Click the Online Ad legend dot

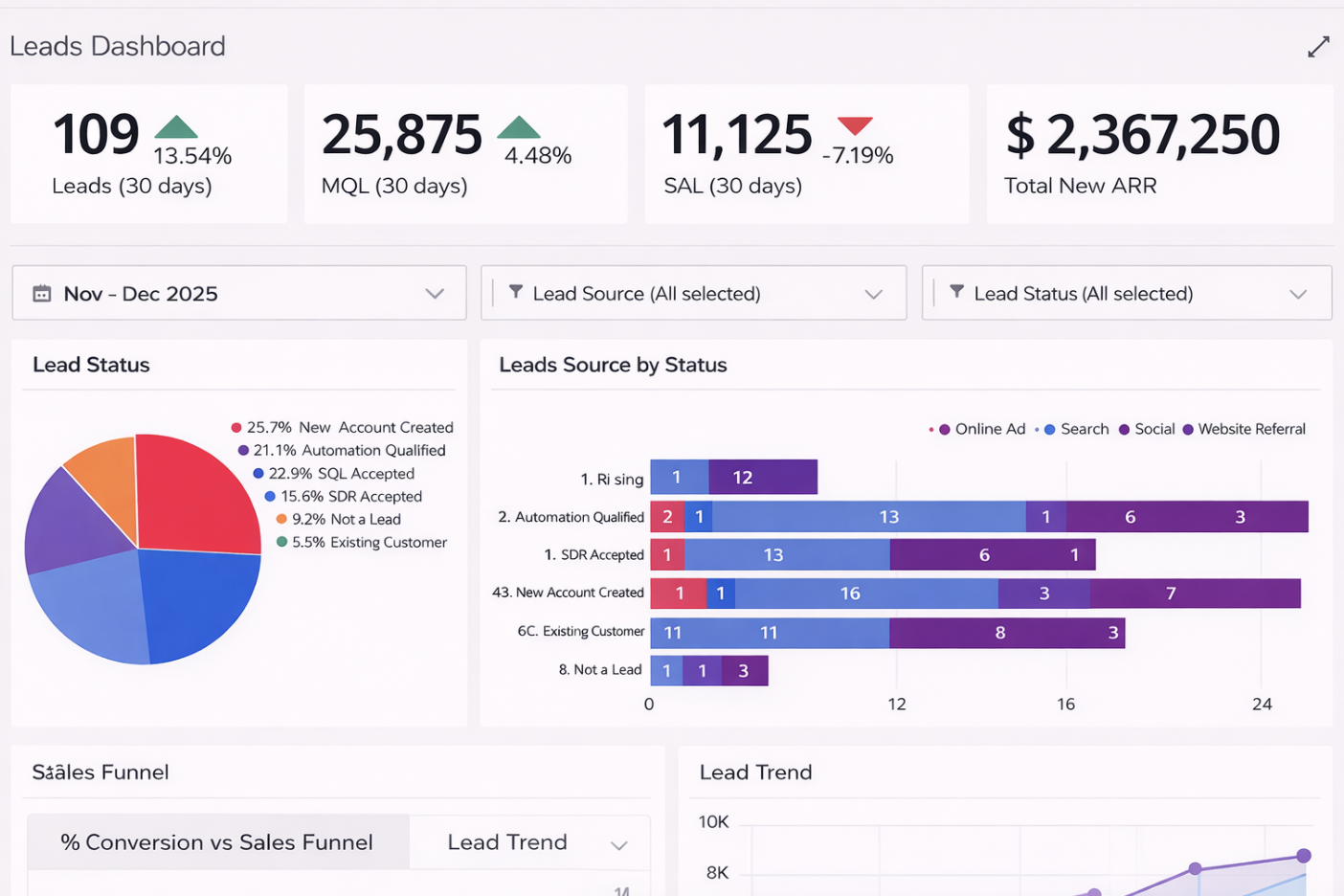pyautogui.click(x=944, y=429)
